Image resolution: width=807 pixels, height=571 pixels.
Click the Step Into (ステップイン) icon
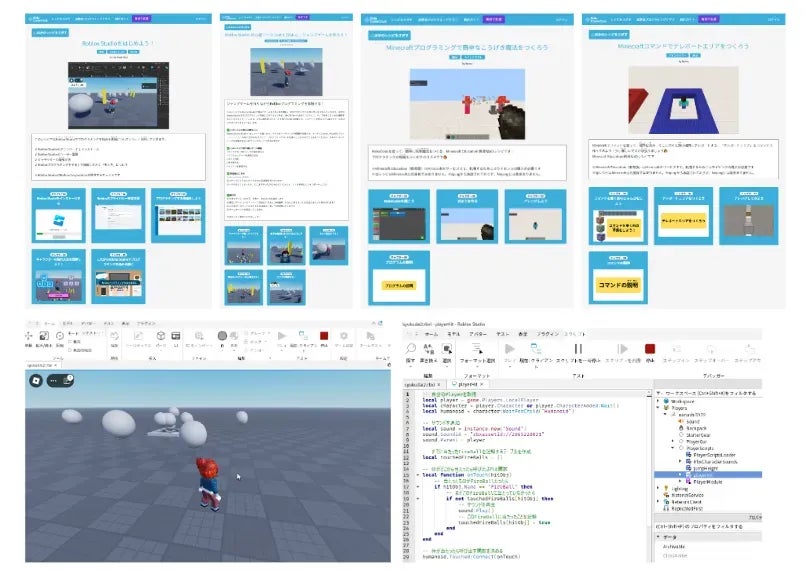click(x=676, y=349)
